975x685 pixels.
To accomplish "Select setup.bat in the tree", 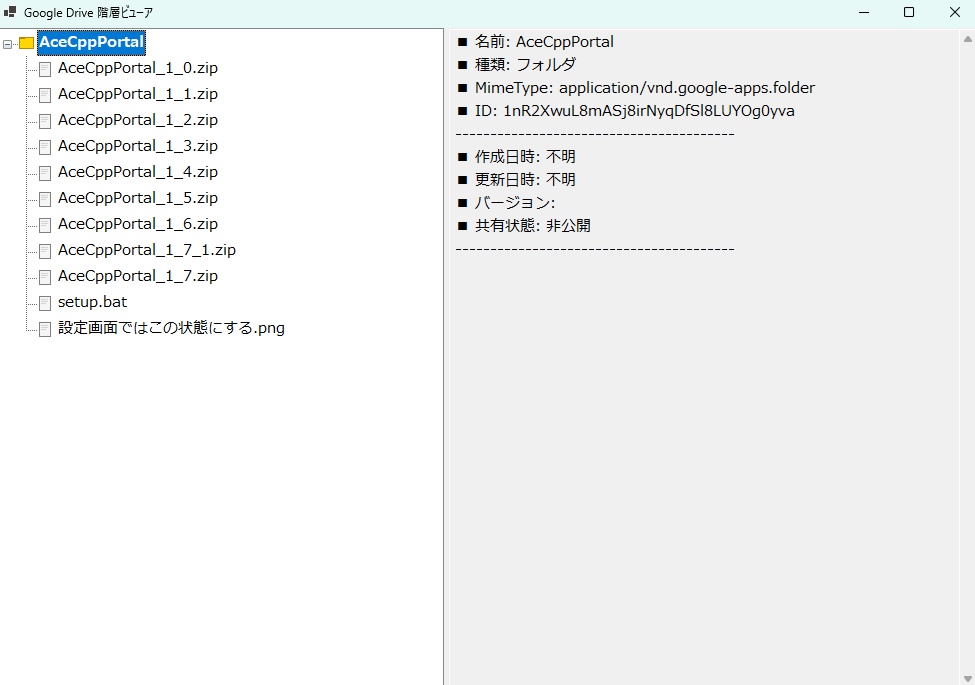I will coord(92,303).
